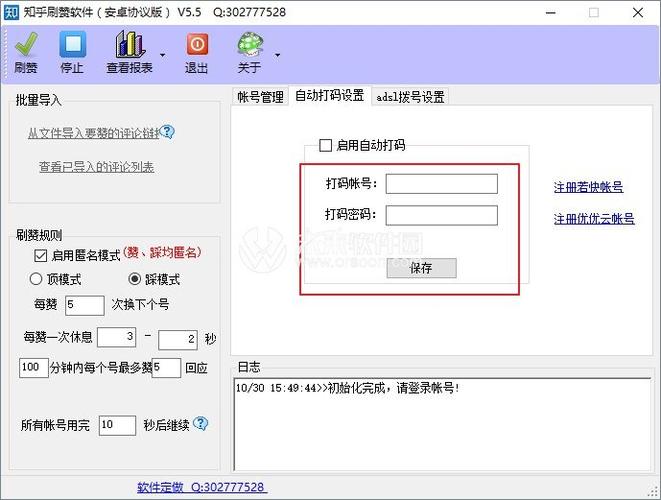Screen dimensions: 661x500
Task: Click the 刷赞 green checkmark icon
Action: click(x=26, y=44)
